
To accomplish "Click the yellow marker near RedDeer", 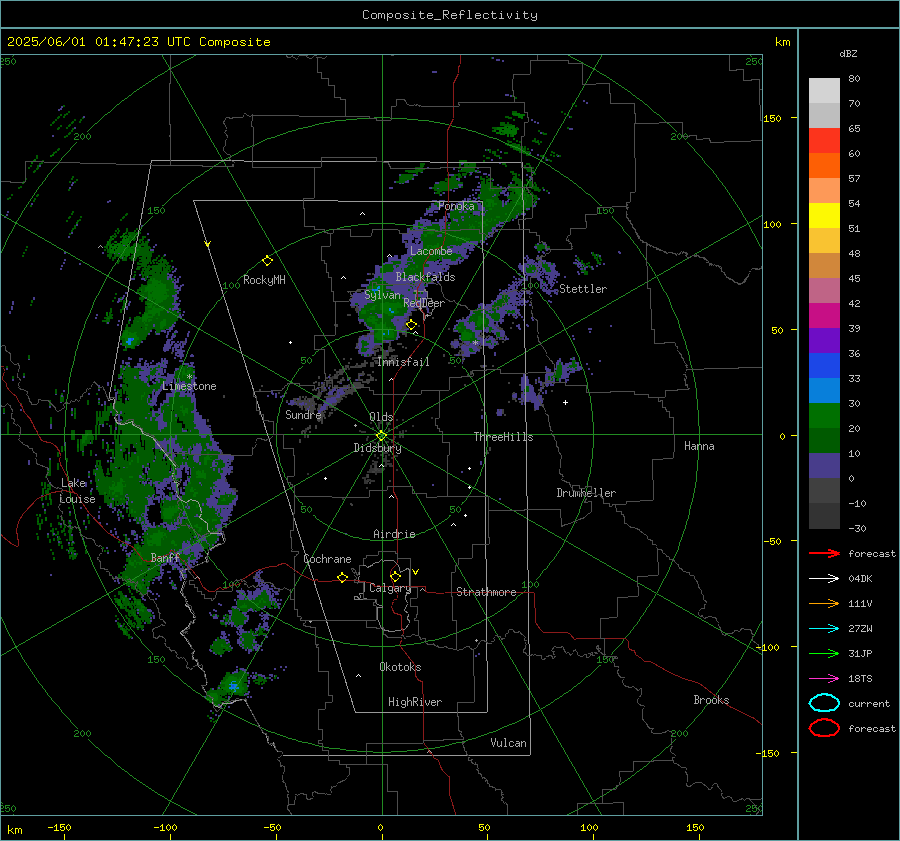I will click(412, 325).
